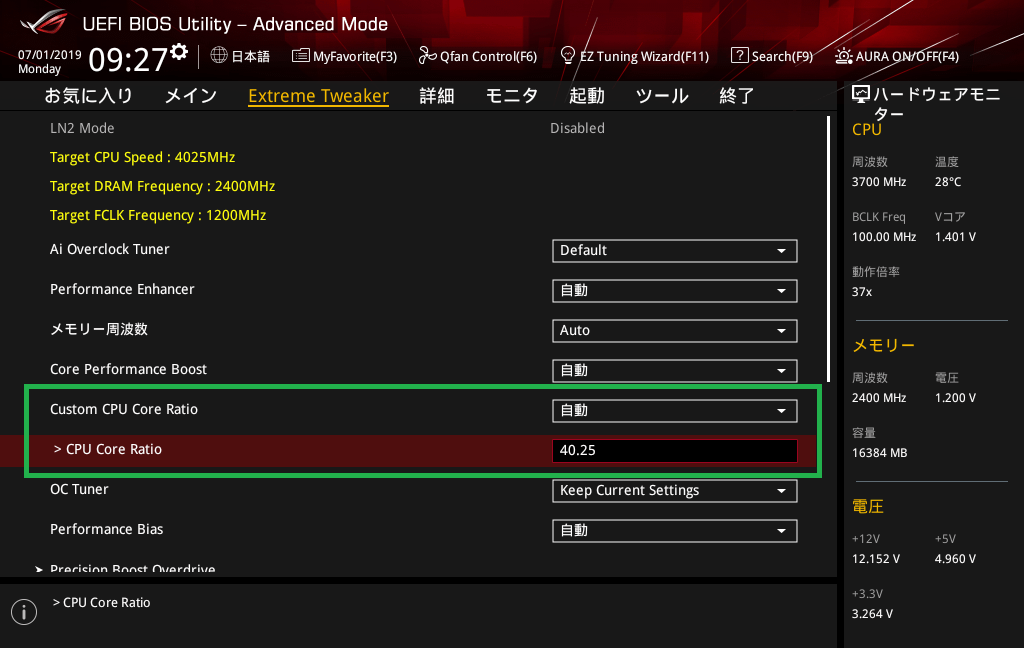This screenshot has height=648, width=1024.
Task: Click the Qfan fan icon
Action: click(427, 56)
